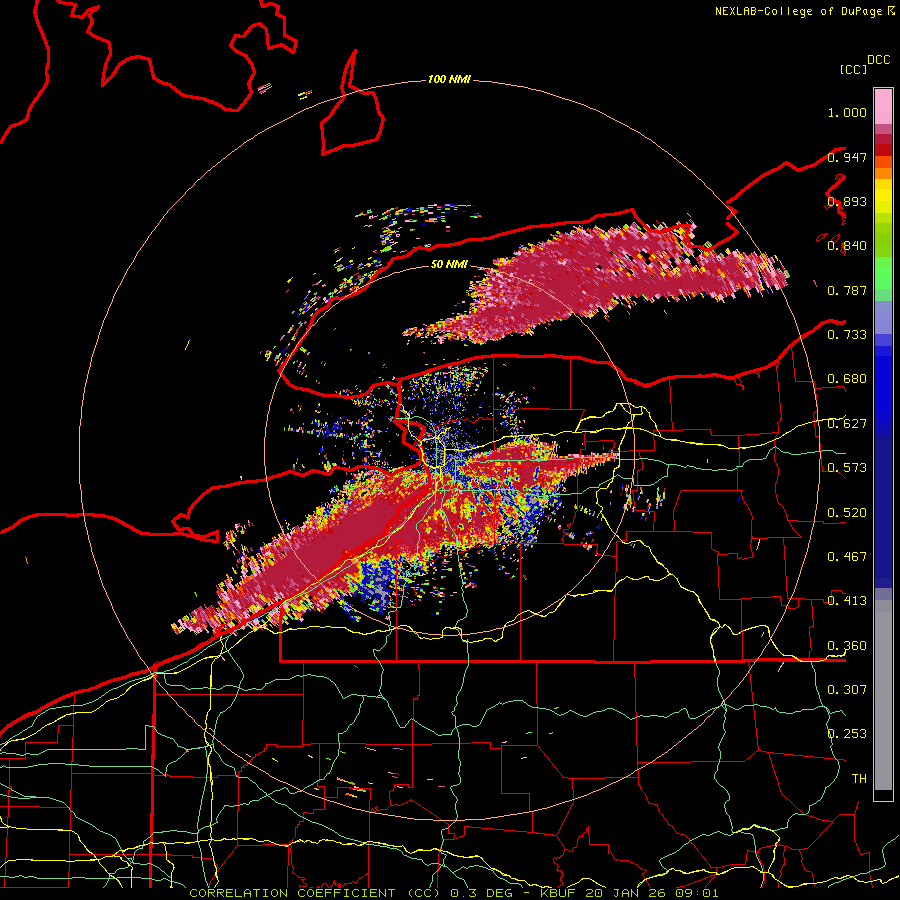Click the "DCC" label above the color scale
900x900 pixels.
point(879,60)
